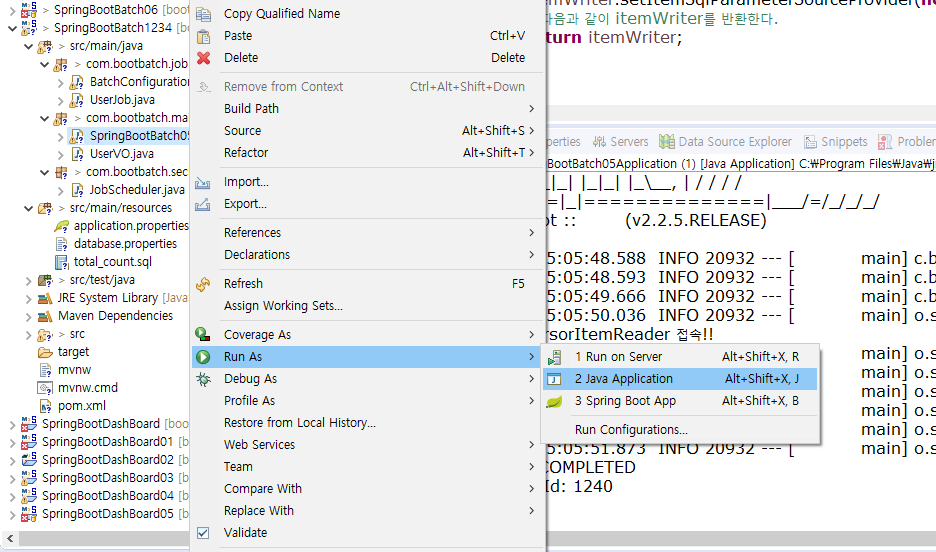The image size is (936, 552).
Task: Open the Replace With submenu
Action: [368, 511]
